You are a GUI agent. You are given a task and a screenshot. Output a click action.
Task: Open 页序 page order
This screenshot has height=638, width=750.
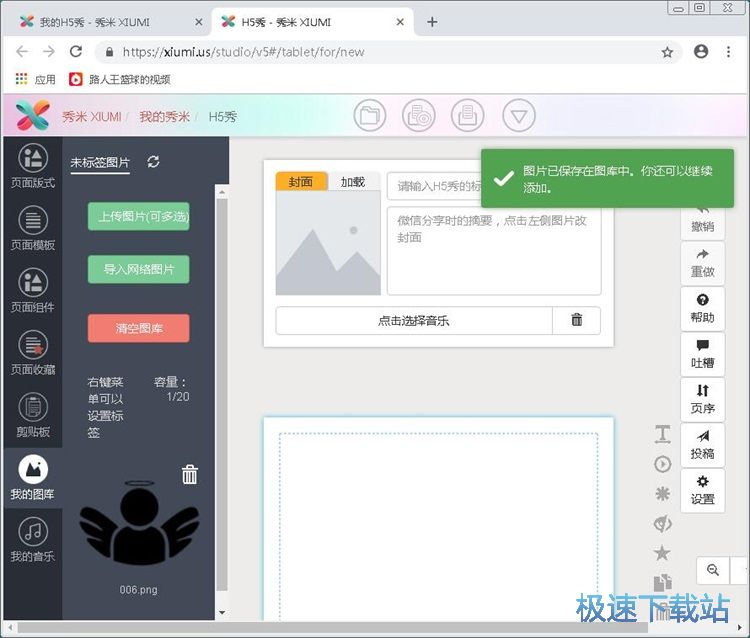[x=703, y=399]
